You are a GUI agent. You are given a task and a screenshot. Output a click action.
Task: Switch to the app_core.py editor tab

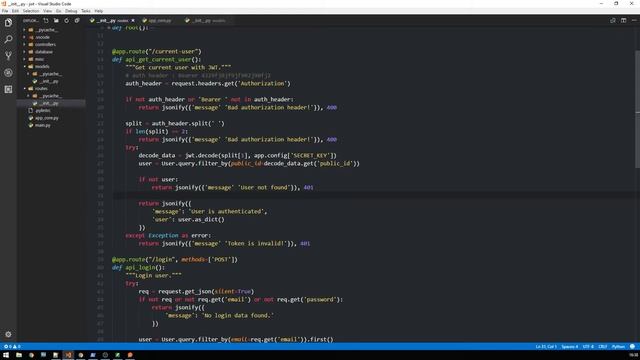point(160,20)
